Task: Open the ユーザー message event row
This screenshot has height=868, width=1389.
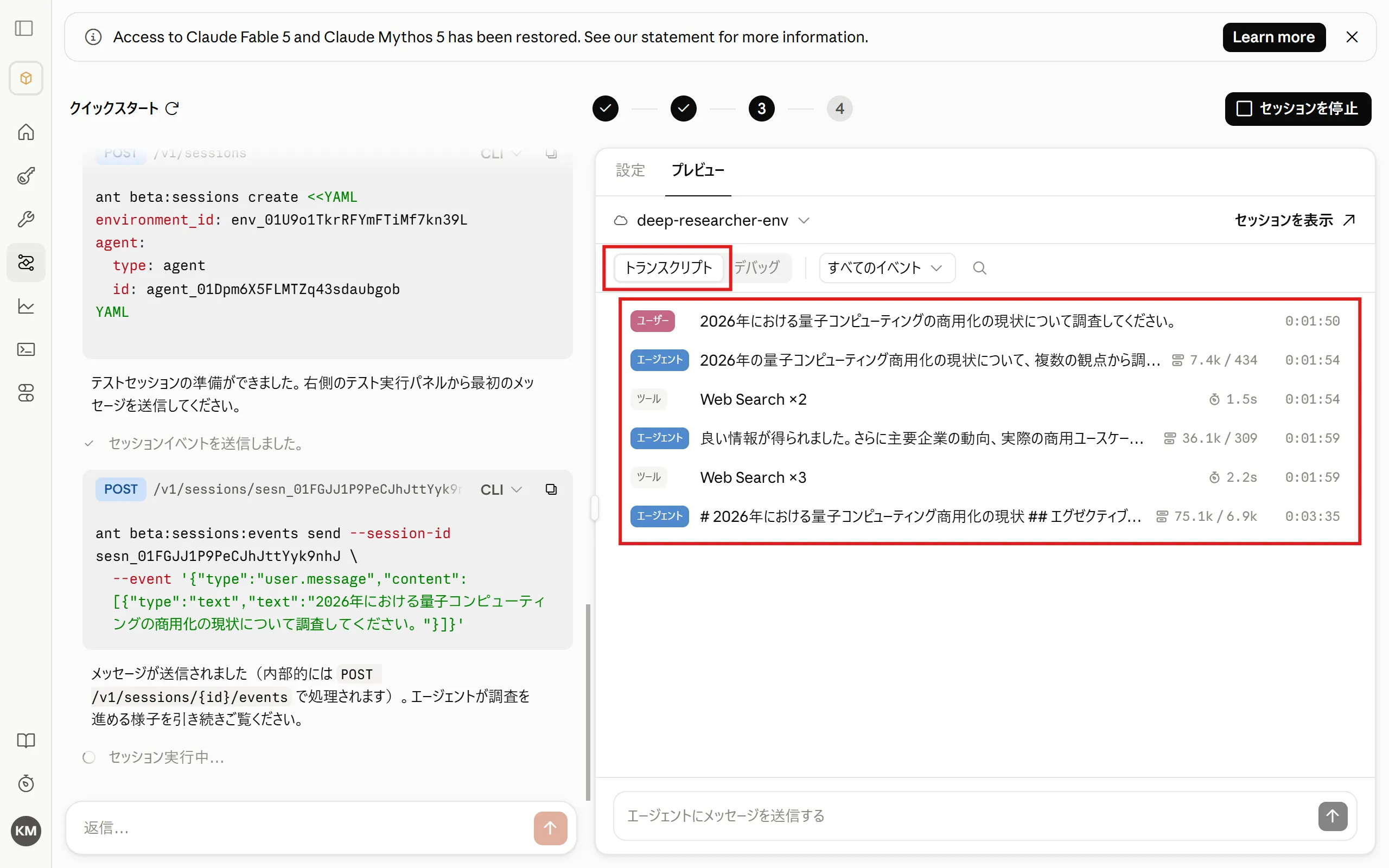Action: [x=985, y=321]
